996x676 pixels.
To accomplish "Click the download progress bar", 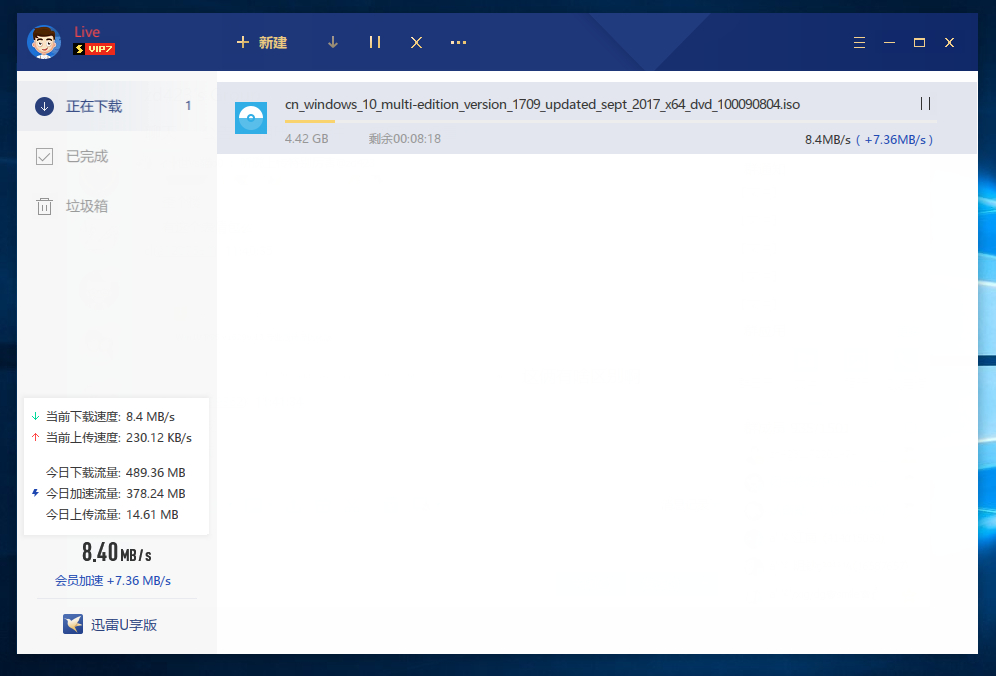I will pyautogui.click(x=610, y=121).
